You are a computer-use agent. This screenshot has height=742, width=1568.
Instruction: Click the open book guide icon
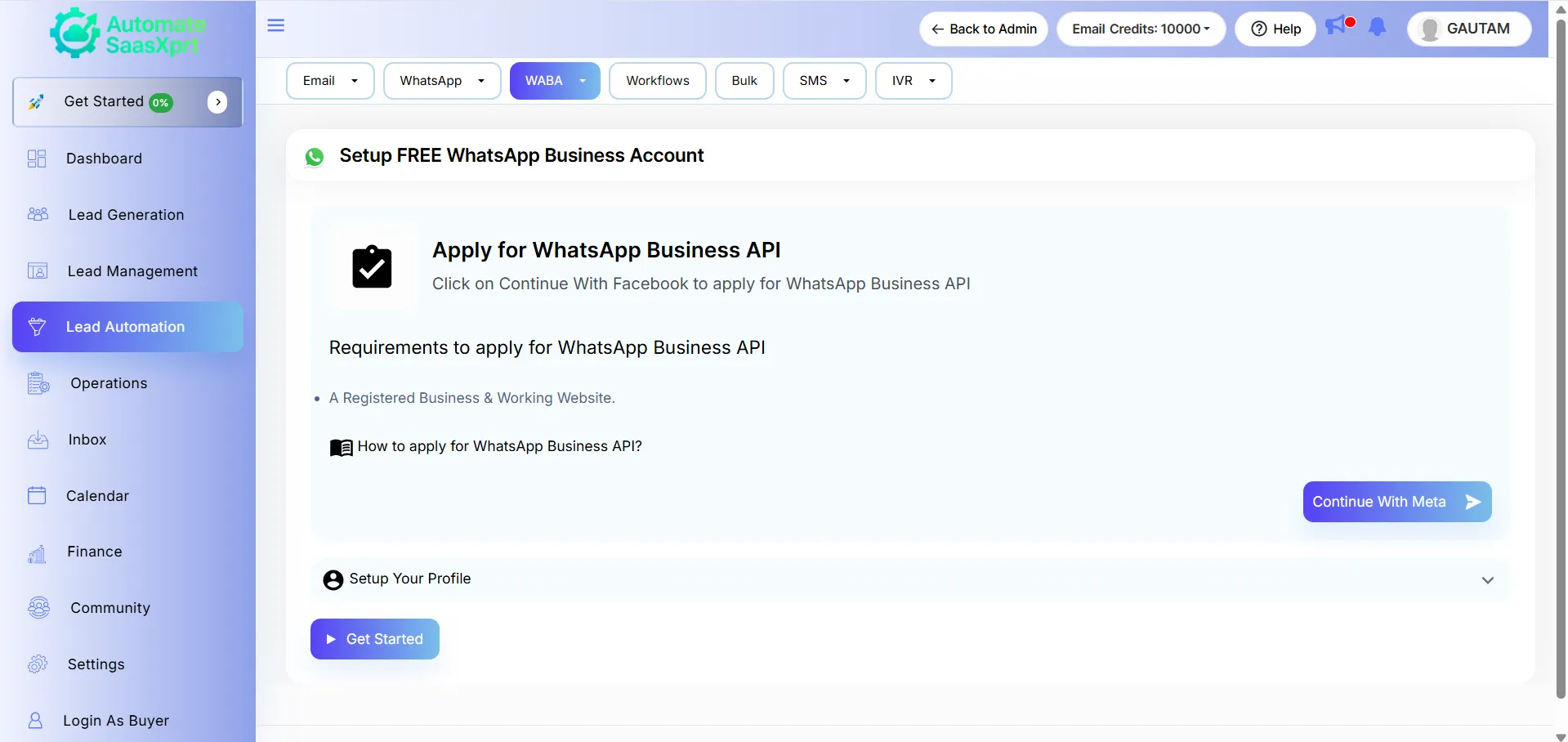[x=341, y=447]
